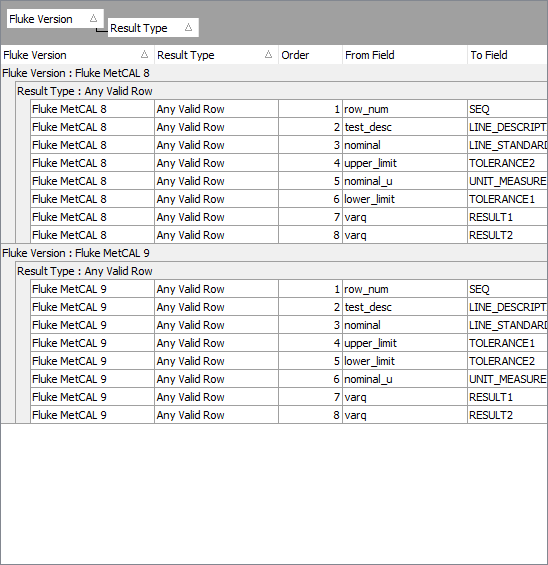Screen dimensions: 548x565
Task: Click the Order cell 7 in MetCAL 8 group
Action: [310, 217]
